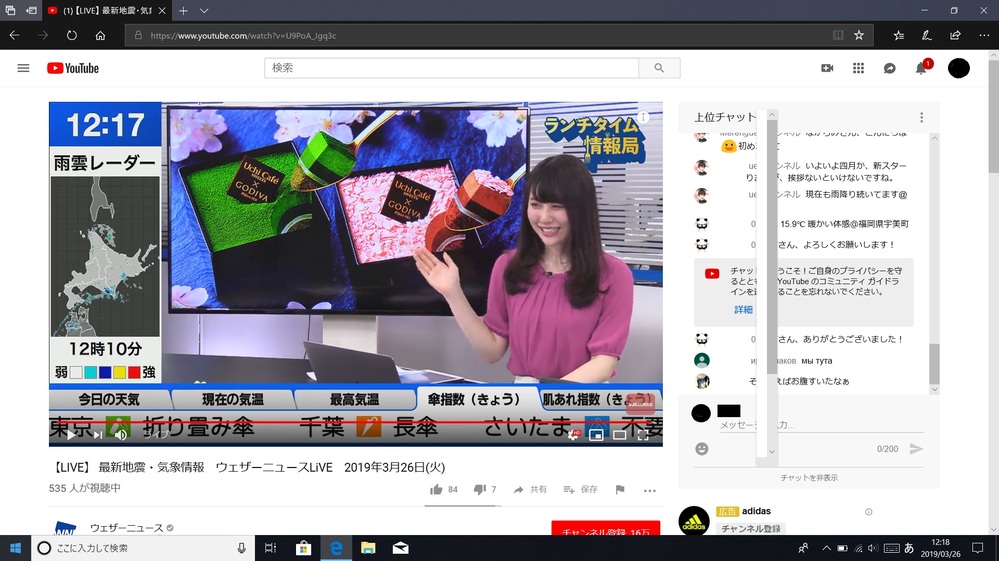Open Windows Action Center
999x561 pixels.
(977, 548)
